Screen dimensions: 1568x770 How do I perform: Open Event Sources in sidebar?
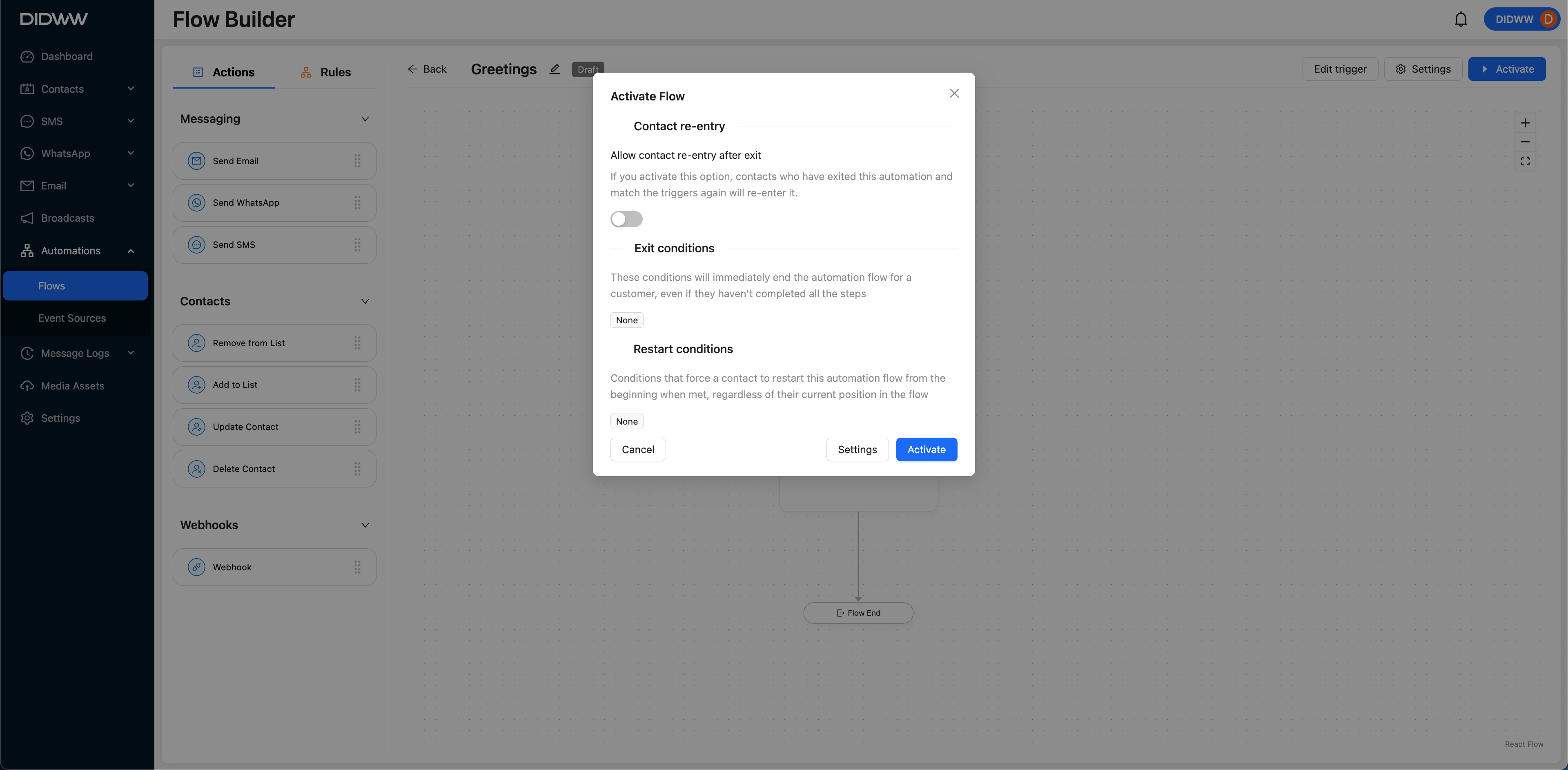coord(72,318)
